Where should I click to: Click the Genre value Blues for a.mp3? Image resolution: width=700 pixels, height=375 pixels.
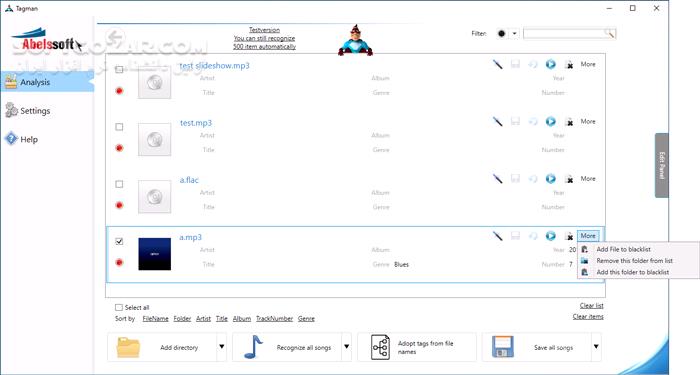(401, 264)
